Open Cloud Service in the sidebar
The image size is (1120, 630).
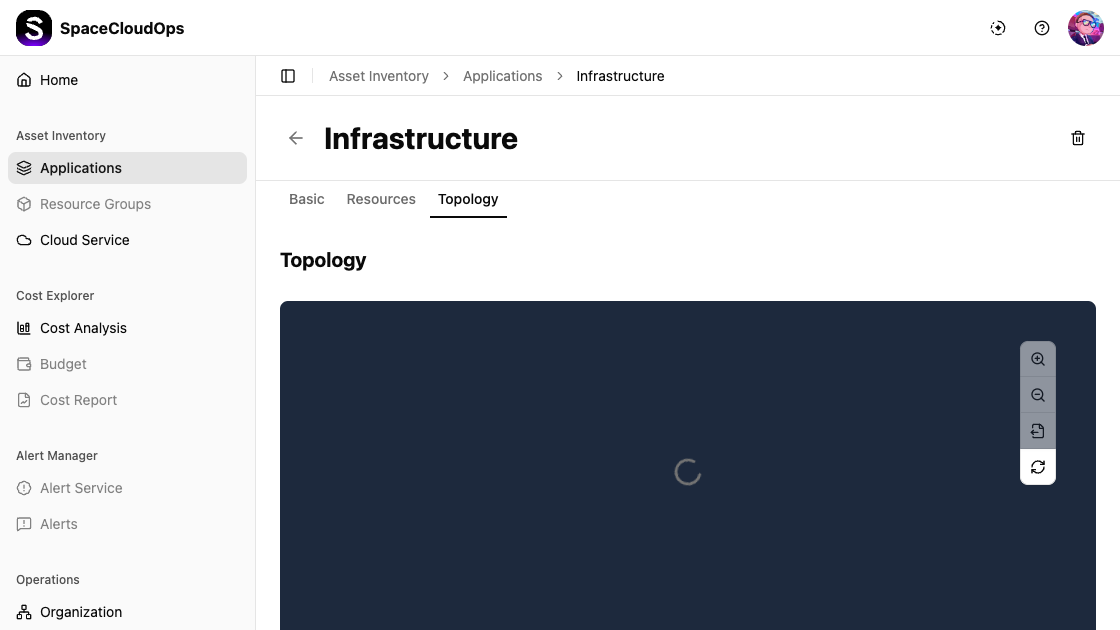(x=85, y=240)
